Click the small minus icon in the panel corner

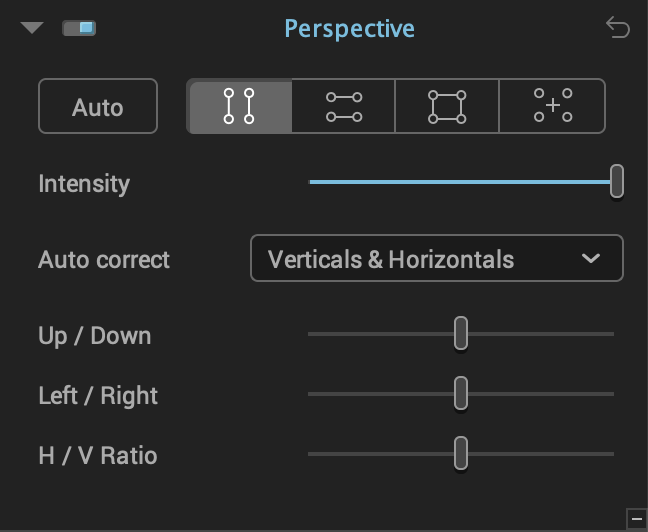coord(637,519)
